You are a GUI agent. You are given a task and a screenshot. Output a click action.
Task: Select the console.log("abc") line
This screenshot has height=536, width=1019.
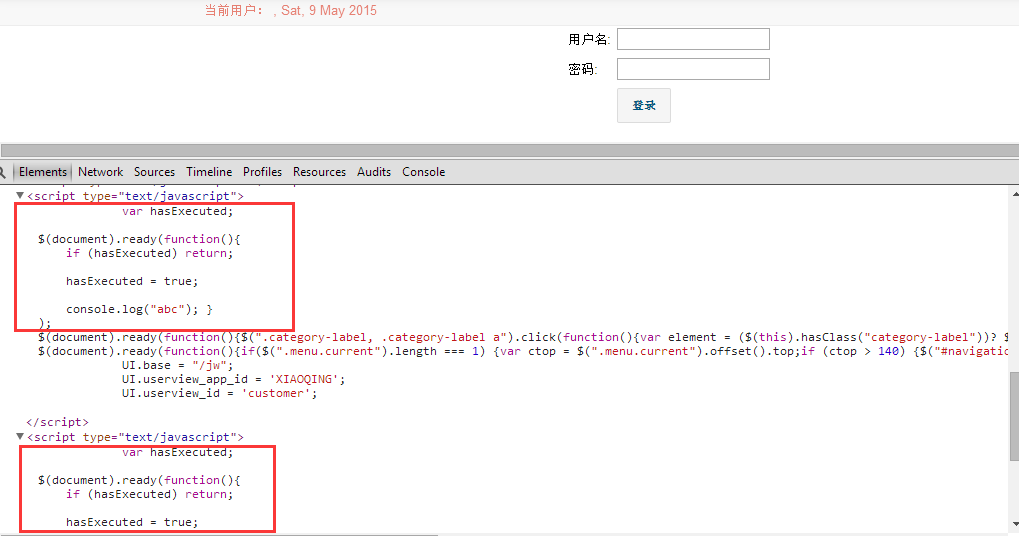point(139,309)
